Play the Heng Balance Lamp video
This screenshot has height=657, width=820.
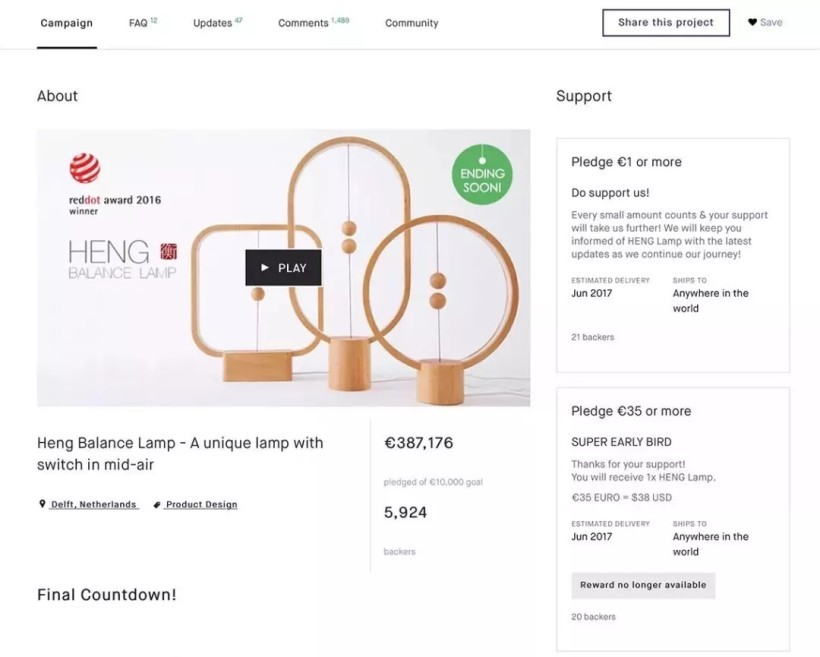(283, 268)
